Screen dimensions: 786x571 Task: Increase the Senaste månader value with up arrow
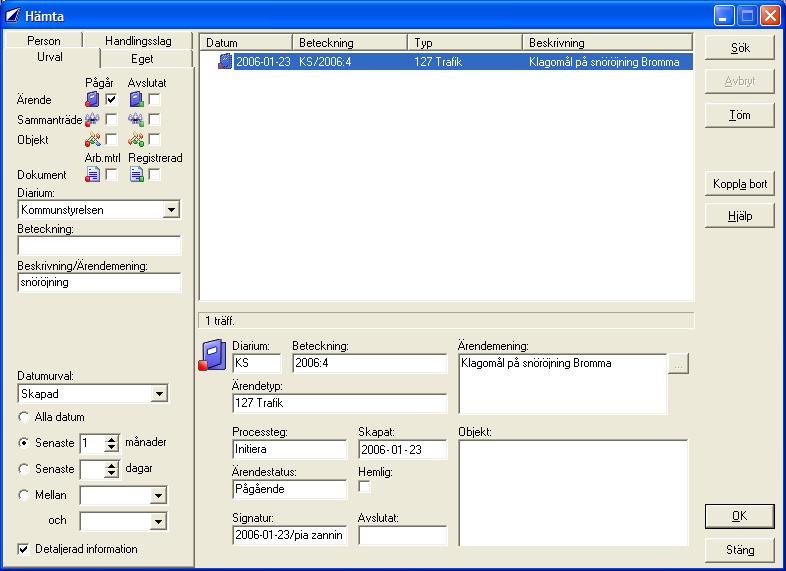coord(112,439)
